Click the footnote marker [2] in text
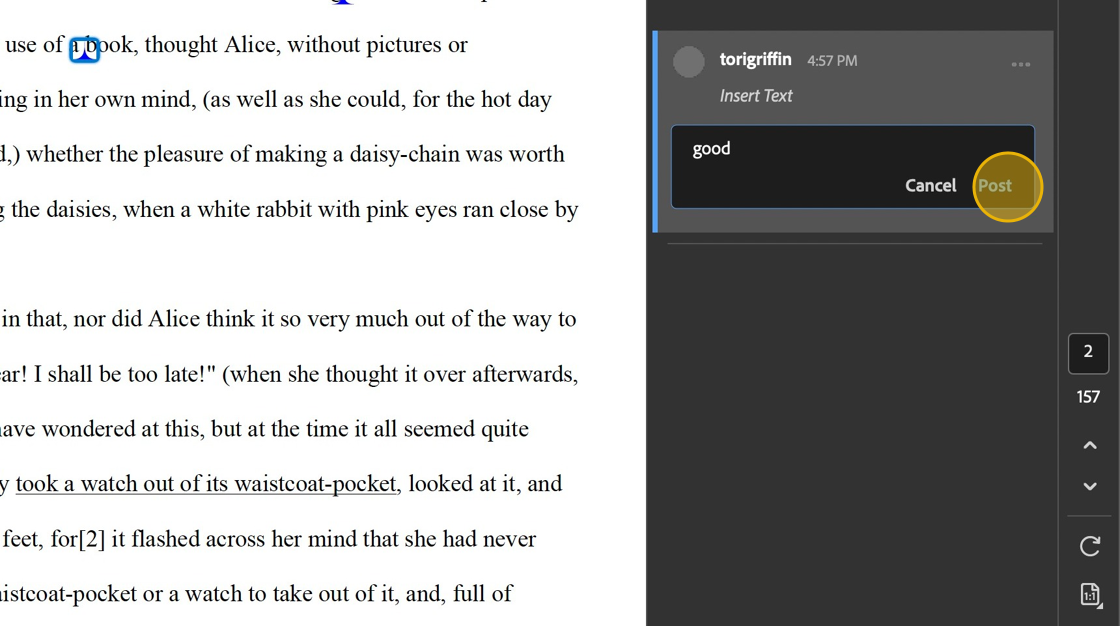Image resolution: width=1120 pixels, height=626 pixels. pos(92,539)
